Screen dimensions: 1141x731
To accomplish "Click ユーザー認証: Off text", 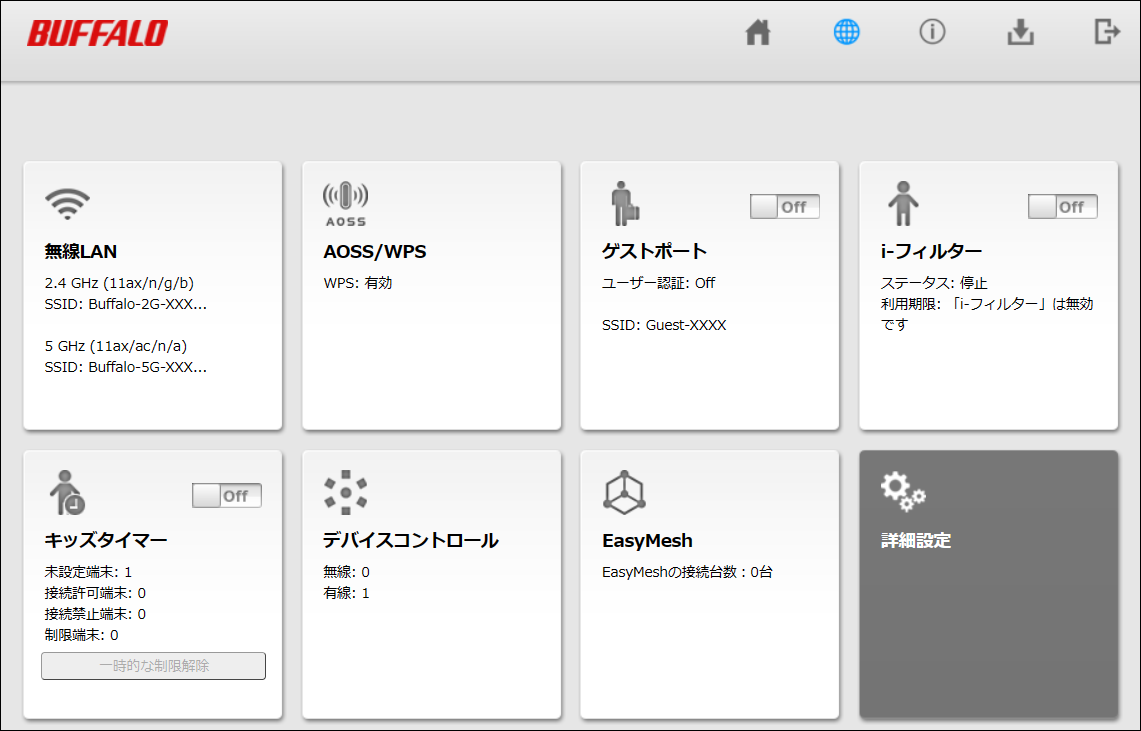I will click(659, 283).
